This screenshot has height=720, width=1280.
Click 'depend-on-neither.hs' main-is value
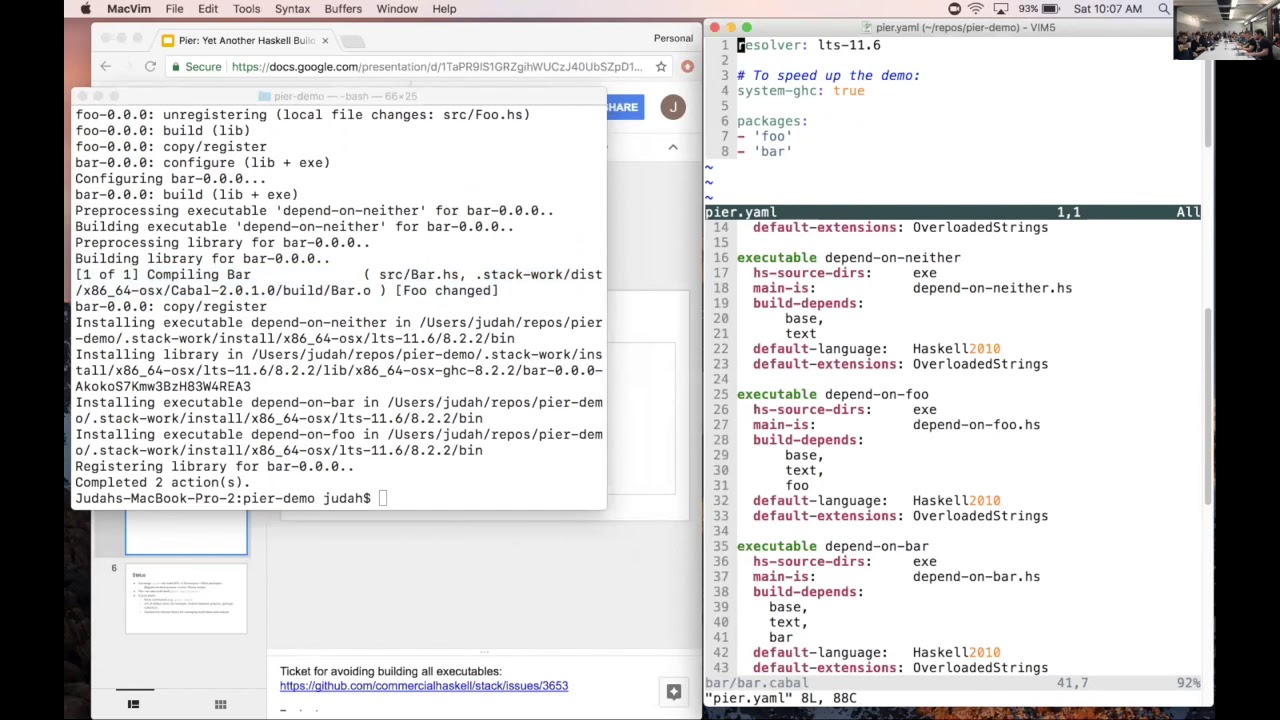click(992, 288)
